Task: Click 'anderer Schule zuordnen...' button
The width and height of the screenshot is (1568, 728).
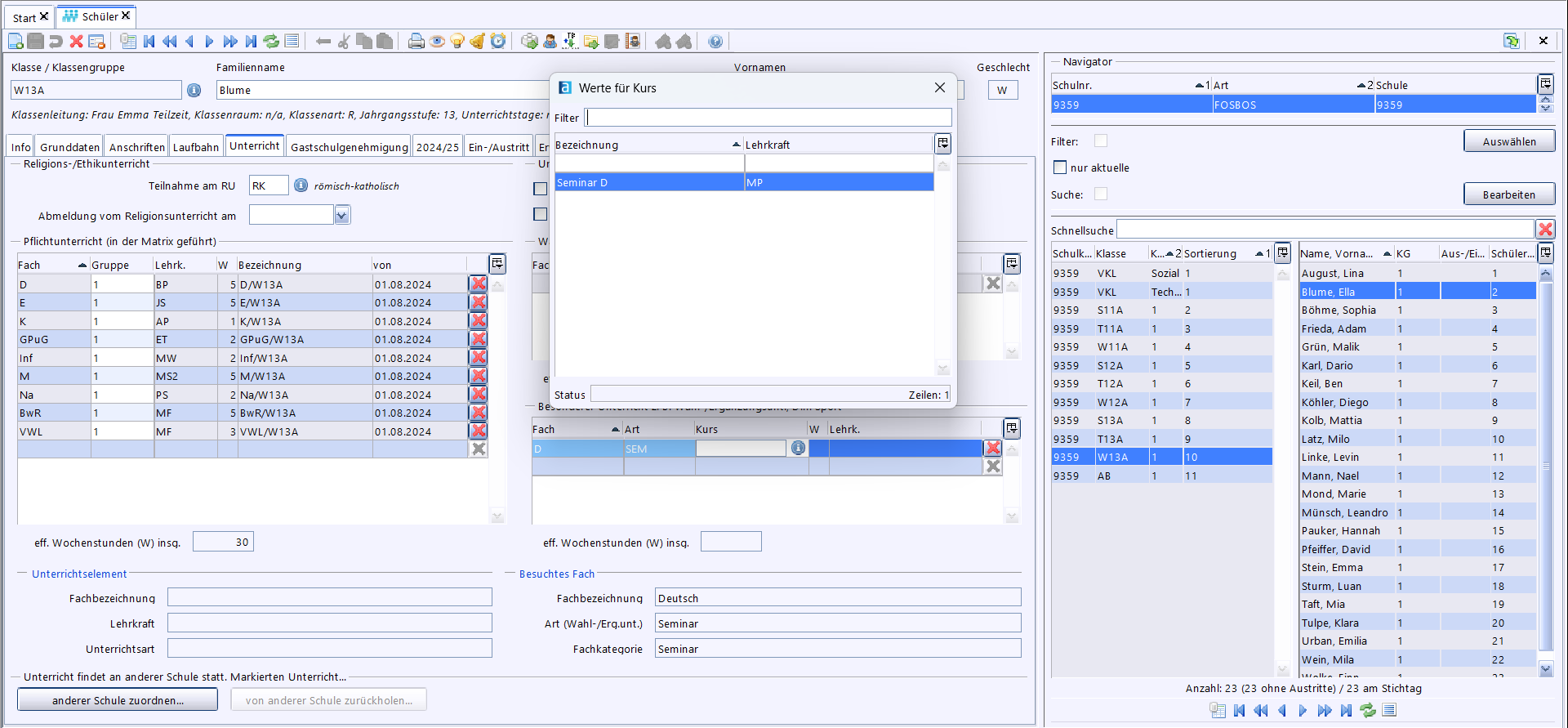Action: [118, 700]
